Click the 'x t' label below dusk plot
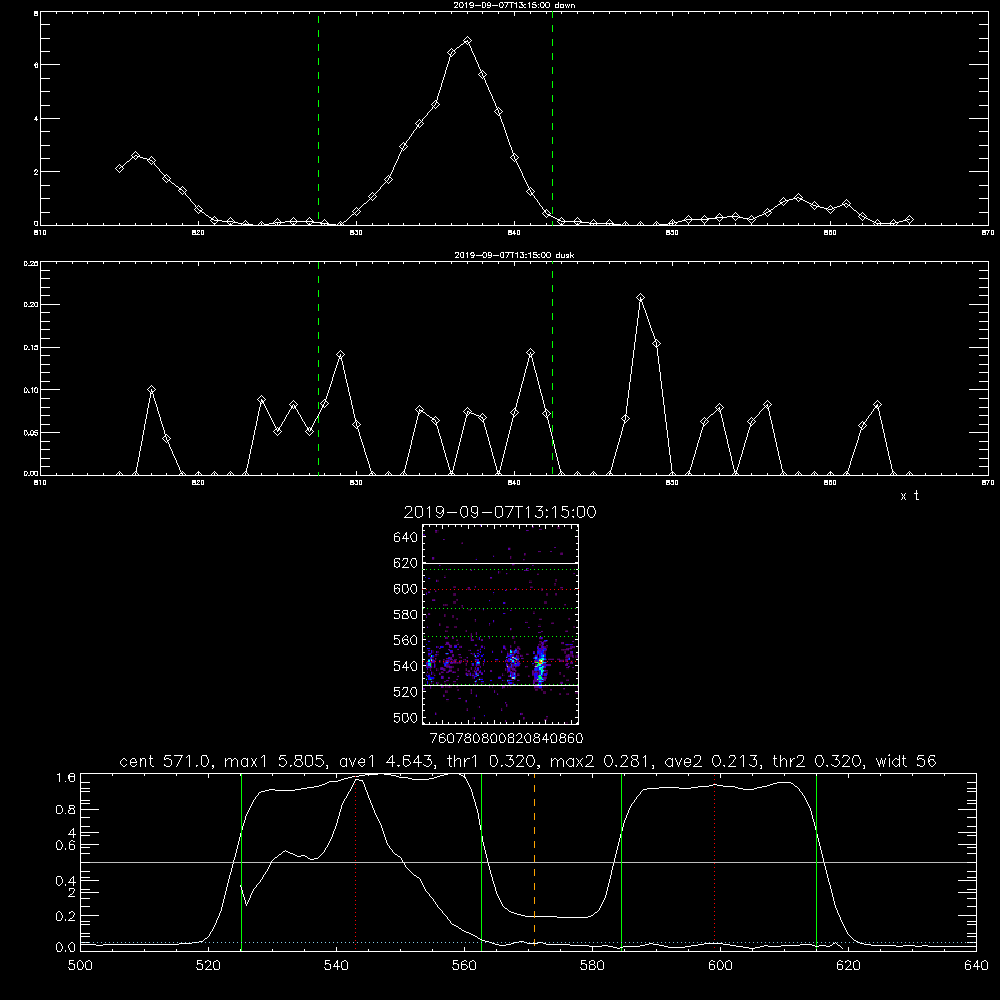This screenshot has height=1000, width=1000. pos(909,496)
